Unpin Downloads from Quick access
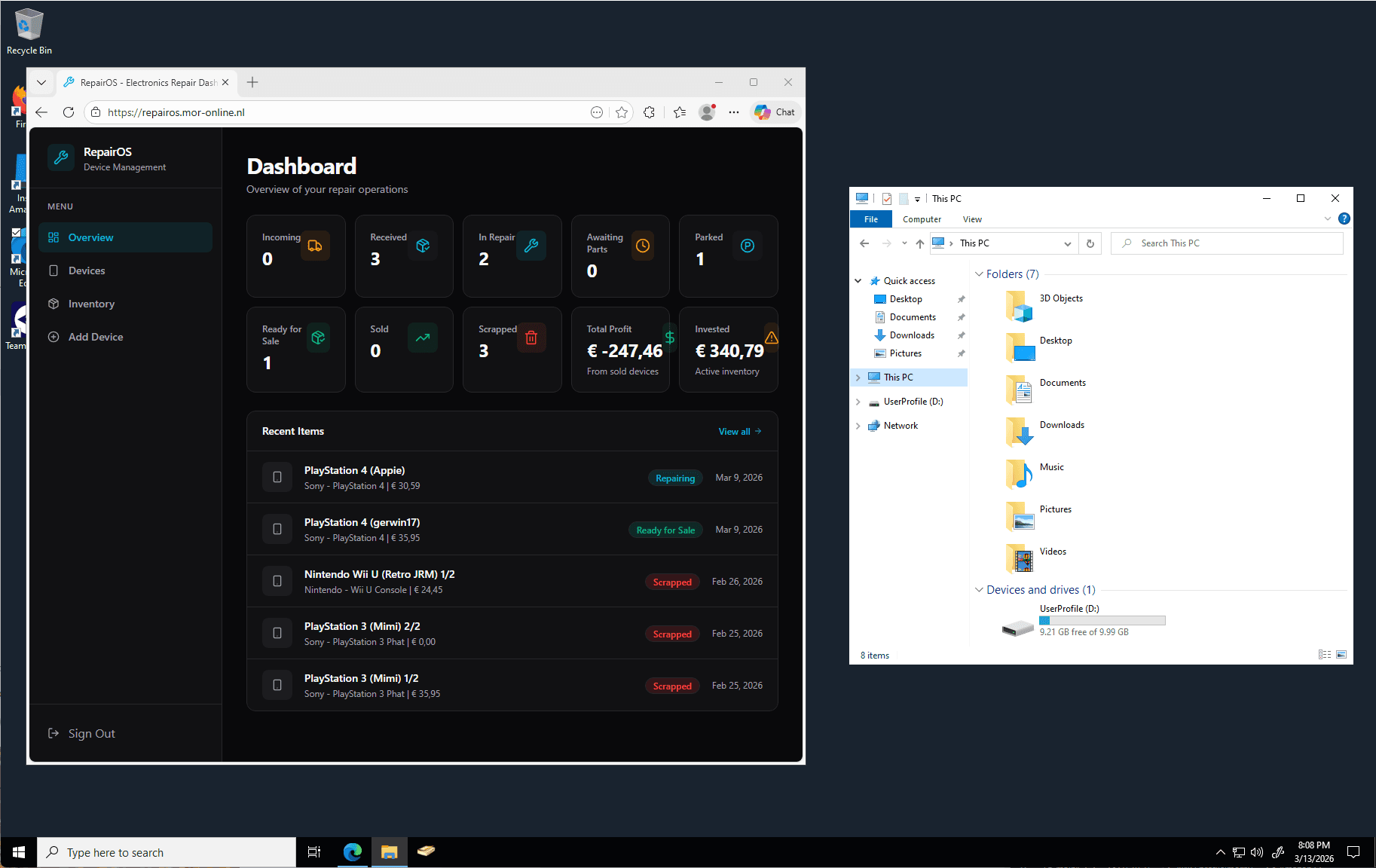This screenshot has width=1376, height=868. [x=962, y=335]
